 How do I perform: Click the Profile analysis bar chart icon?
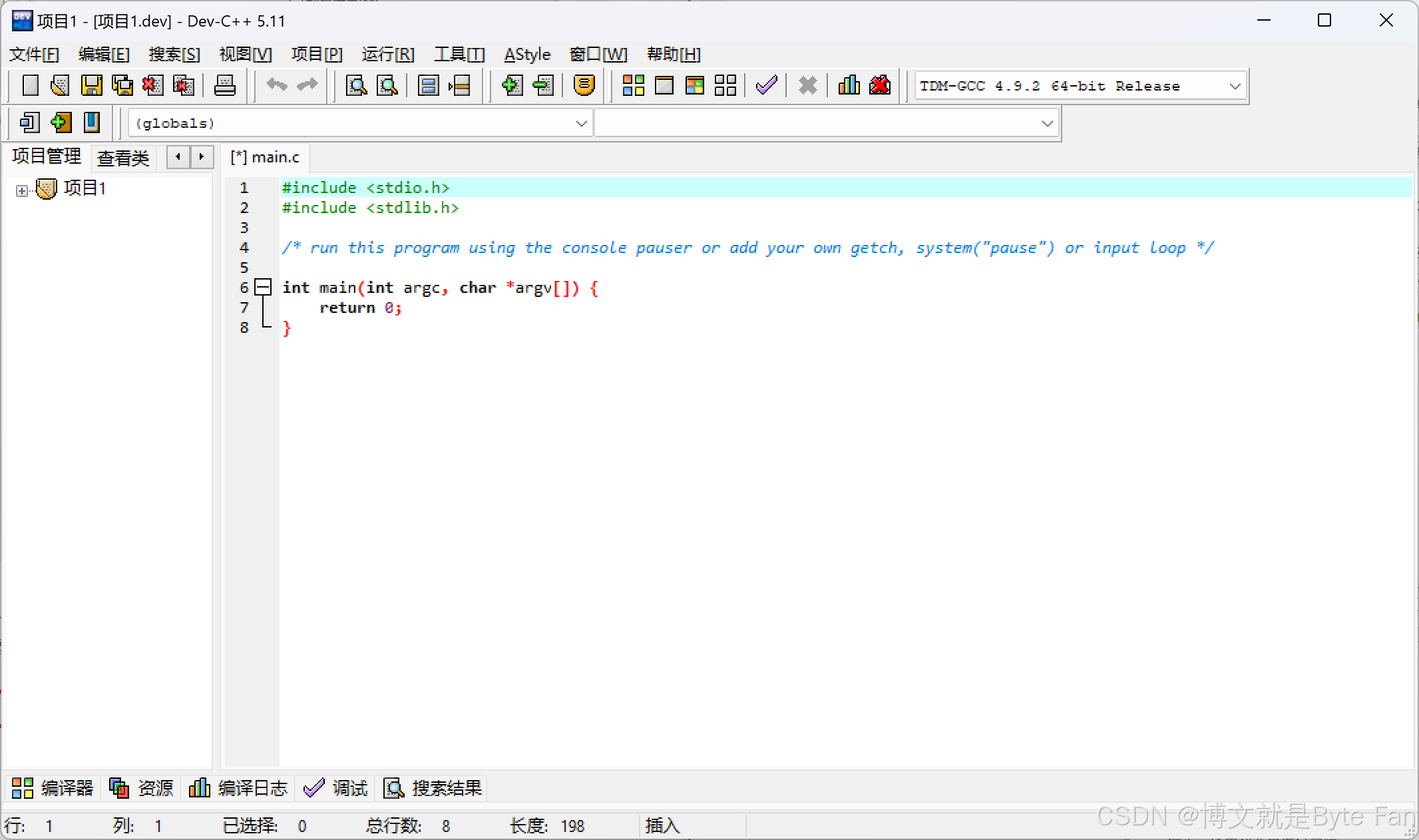(849, 85)
